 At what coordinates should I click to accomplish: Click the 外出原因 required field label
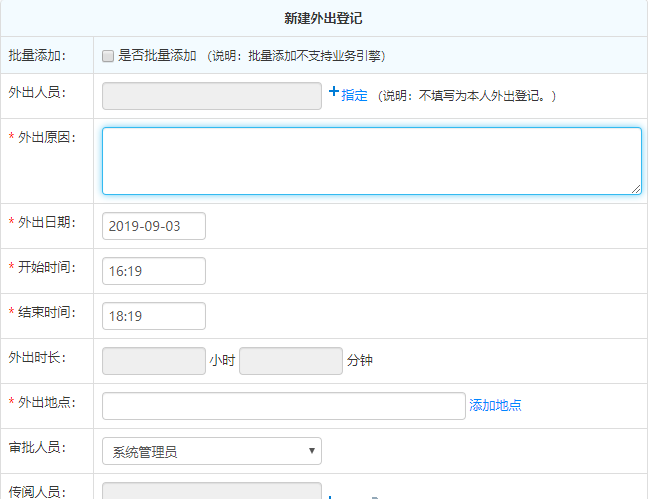[46, 136]
